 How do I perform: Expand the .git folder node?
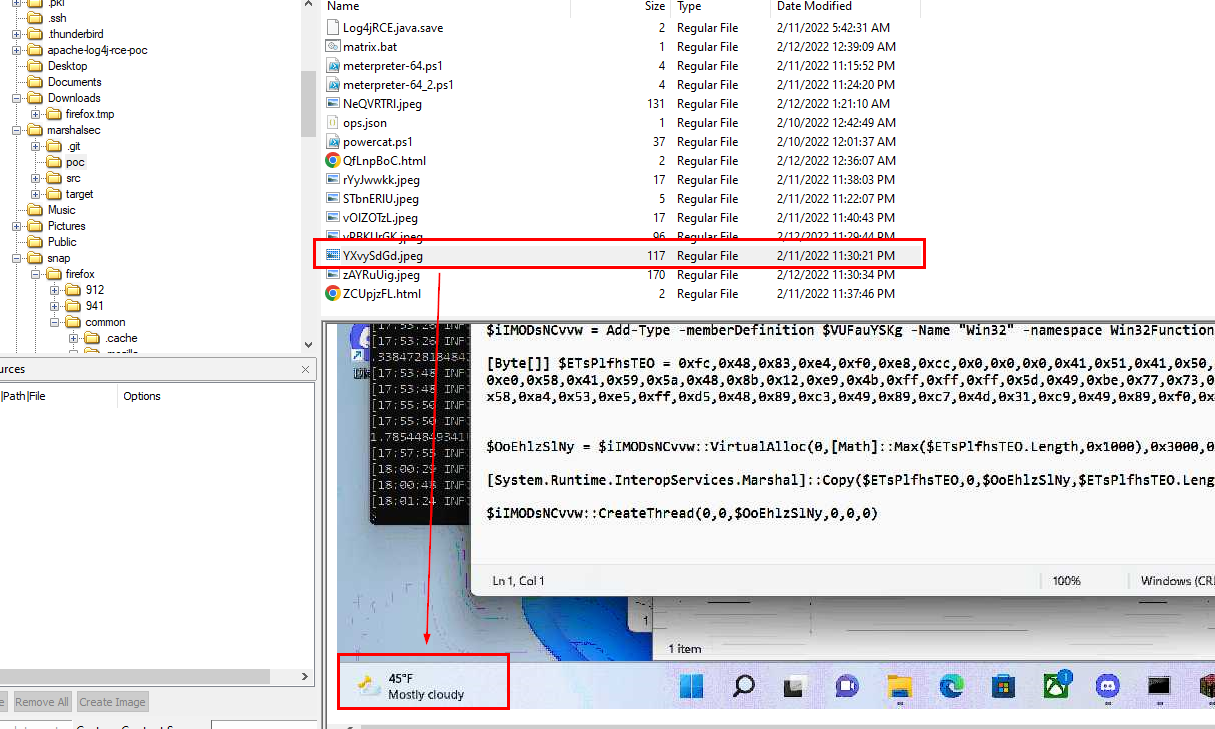click(x=36, y=146)
